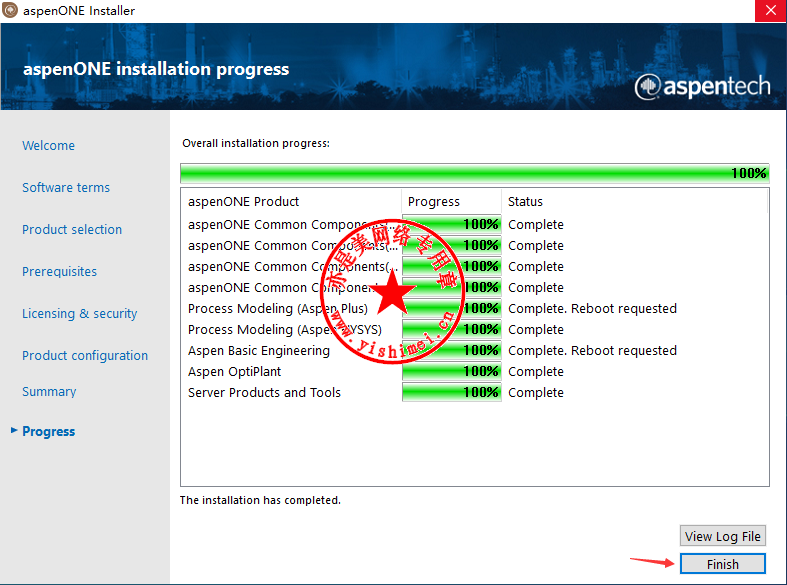Select the Summary step

coord(49,392)
